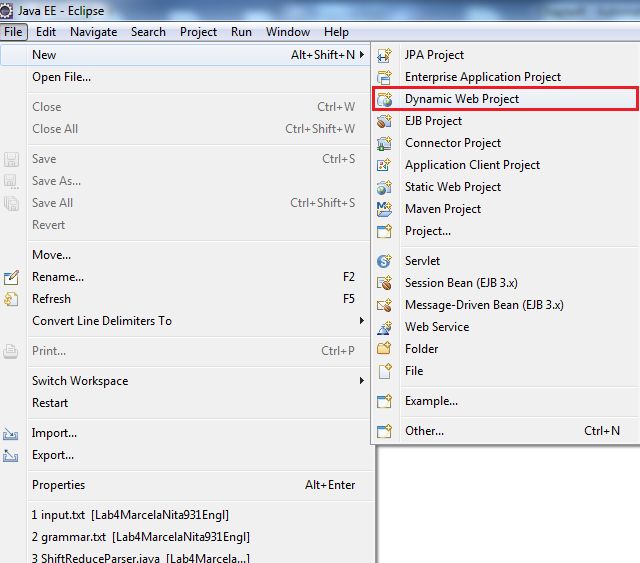Click the Static Web Project icon
The height and width of the screenshot is (563, 640).
[x=385, y=187]
